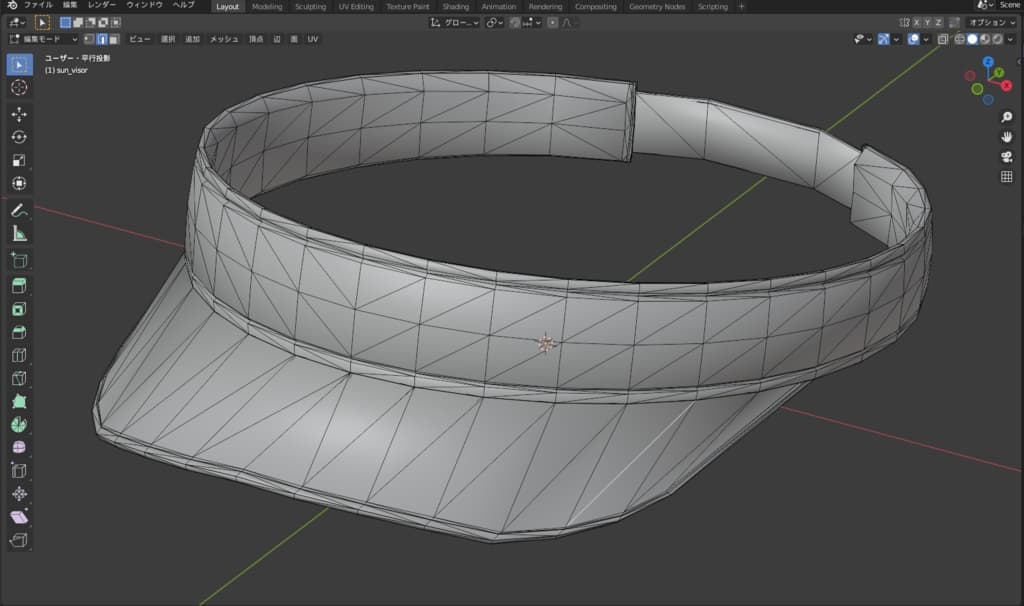The image size is (1024, 606).
Task: Open the メッシュ menu
Action: click(x=223, y=39)
